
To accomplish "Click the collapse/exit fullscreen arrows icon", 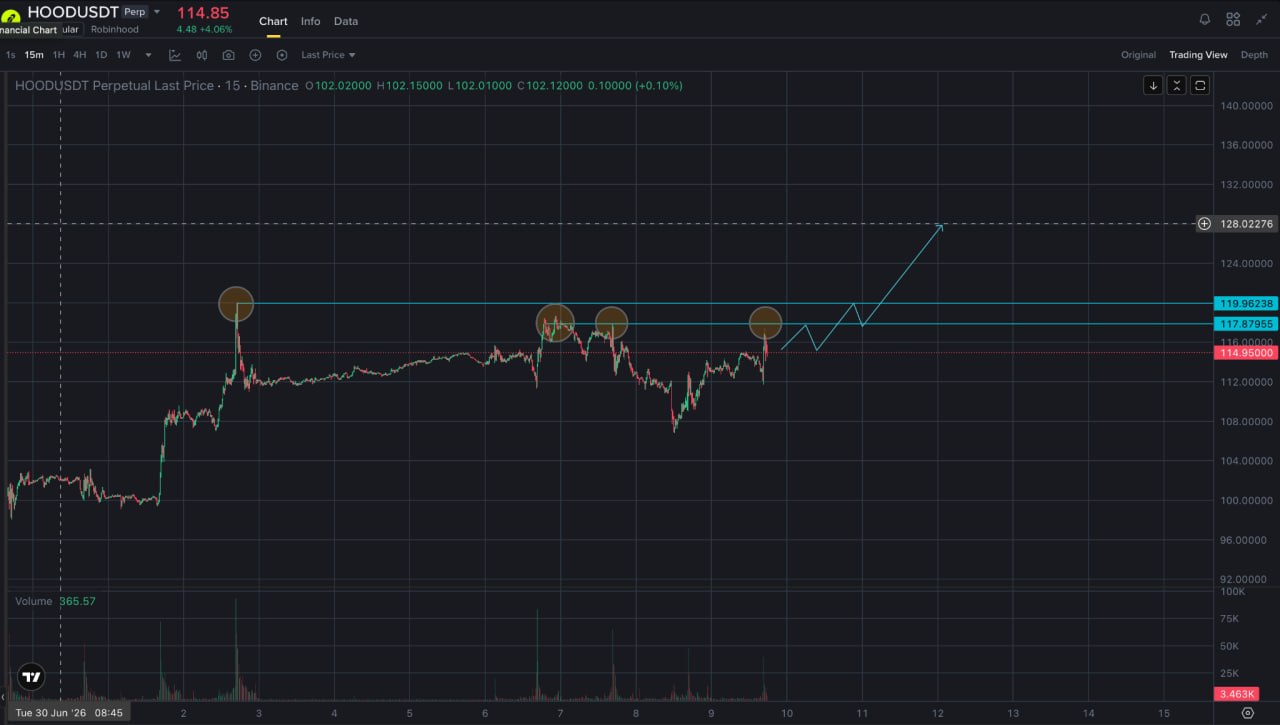I will coord(1262,19).
